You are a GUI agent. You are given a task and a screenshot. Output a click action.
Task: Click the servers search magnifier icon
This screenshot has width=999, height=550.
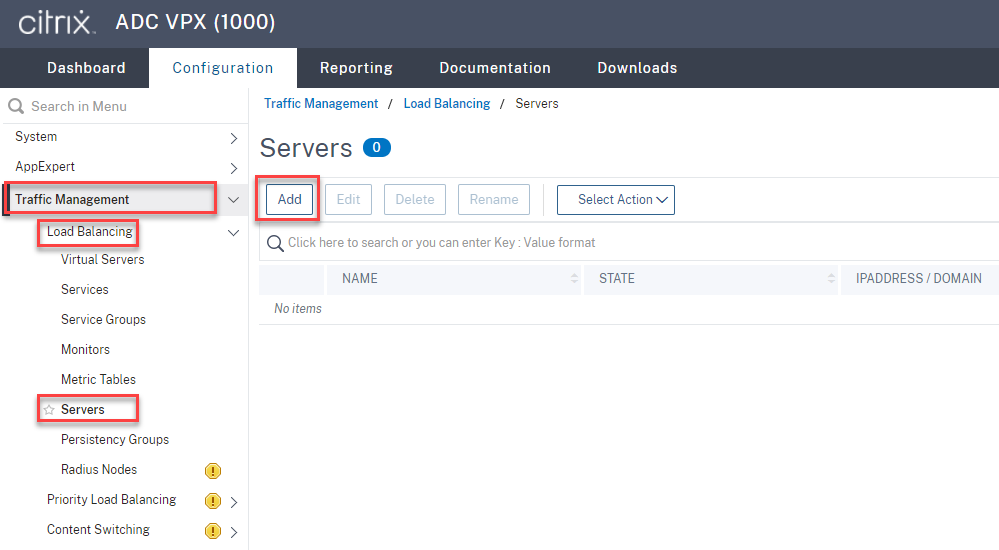275,243
